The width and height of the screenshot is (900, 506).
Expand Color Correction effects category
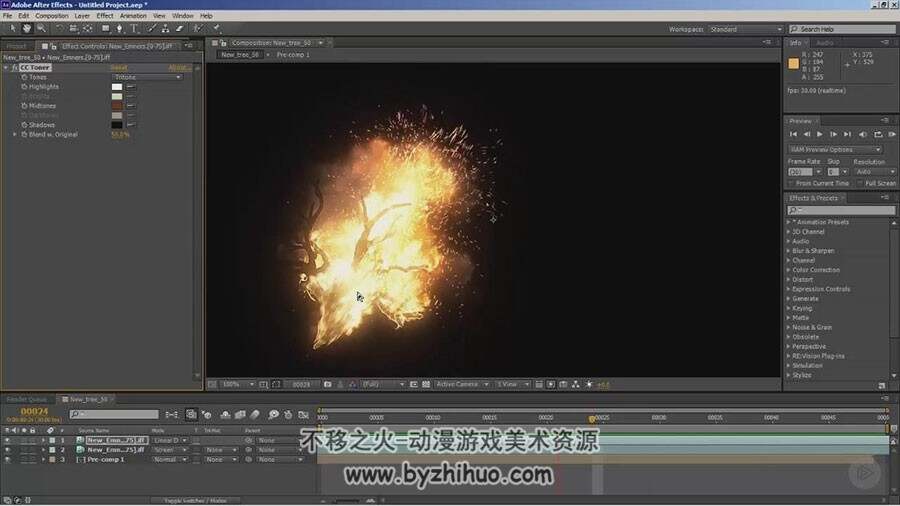[789, 270]
